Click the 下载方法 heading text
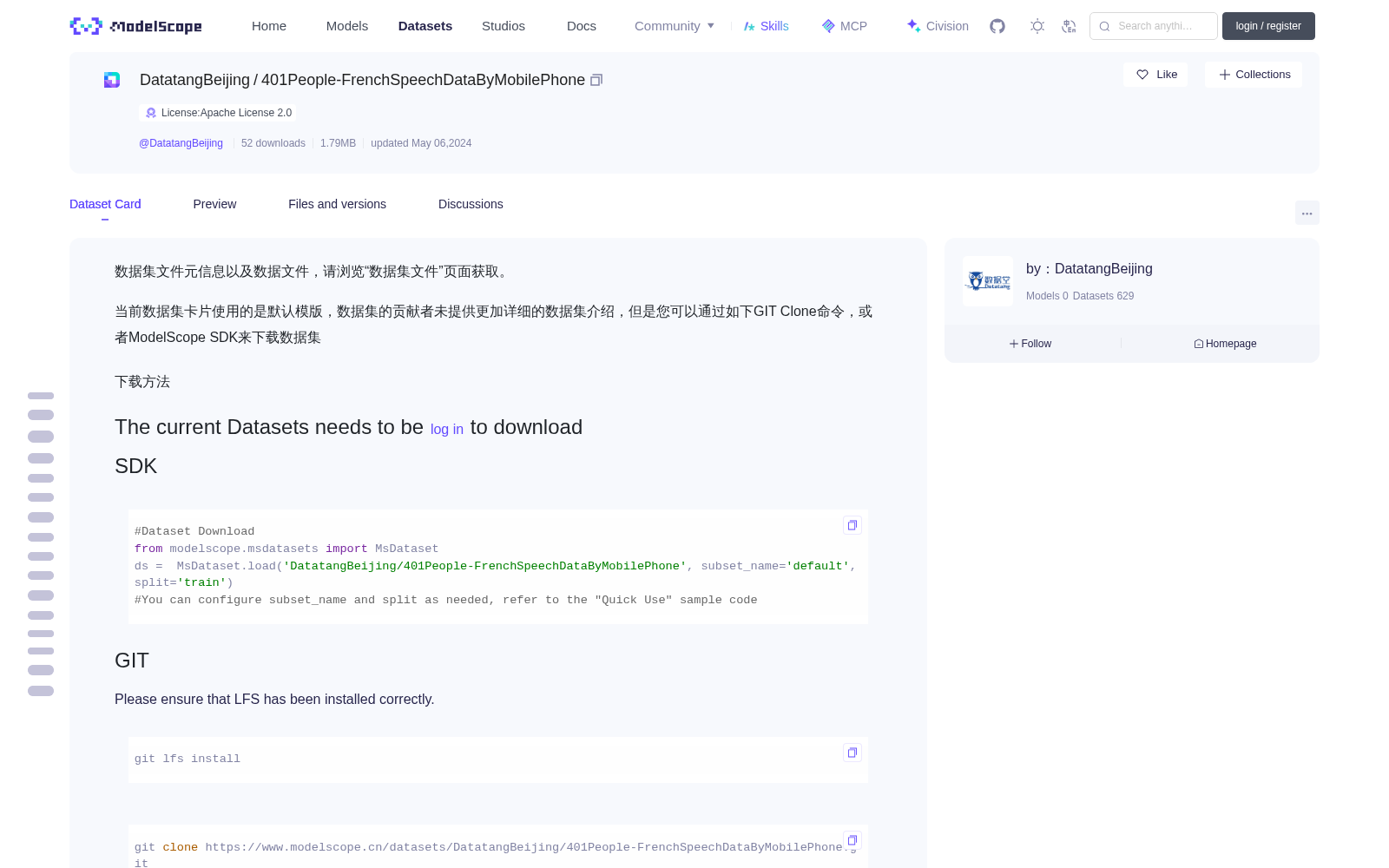The image size is (1389, 868). point(142,382)
